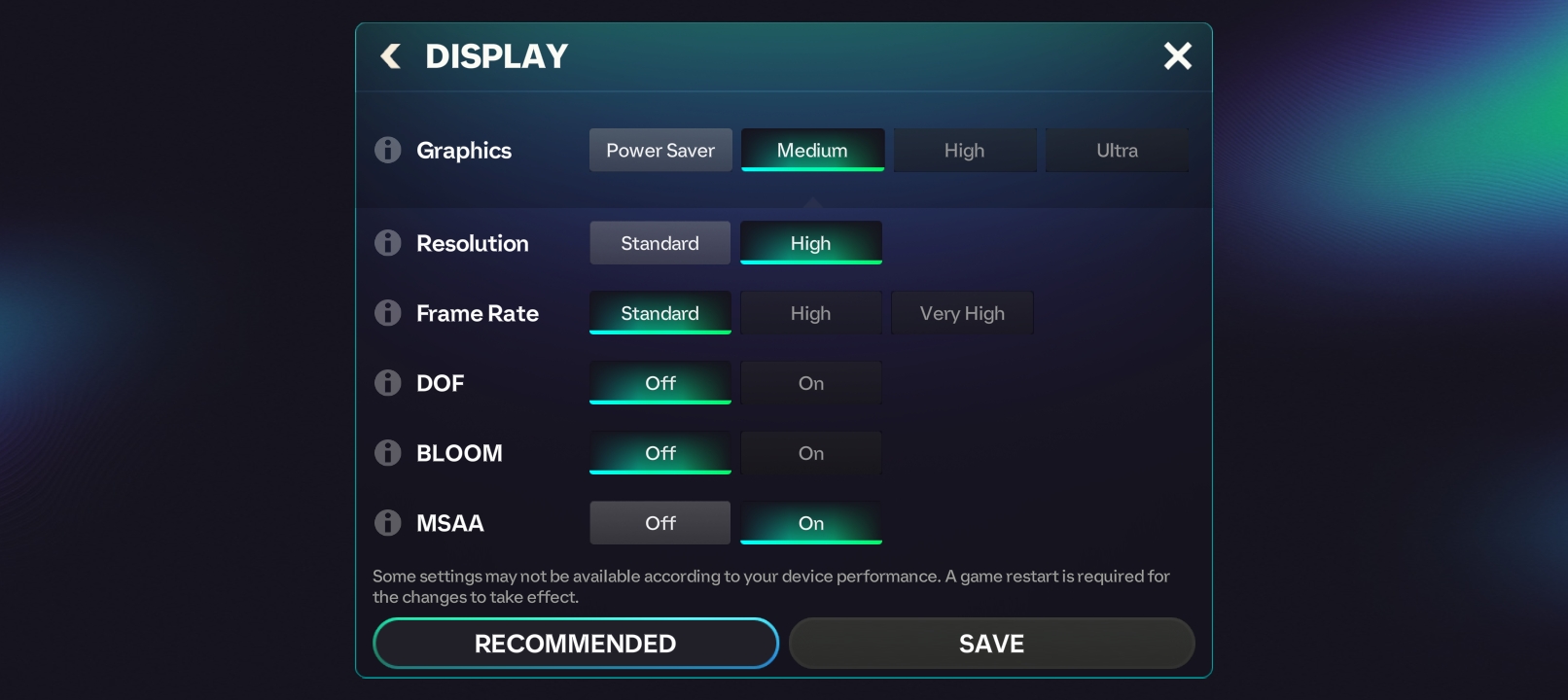Open the MSAA info icon

pos(388,523)
